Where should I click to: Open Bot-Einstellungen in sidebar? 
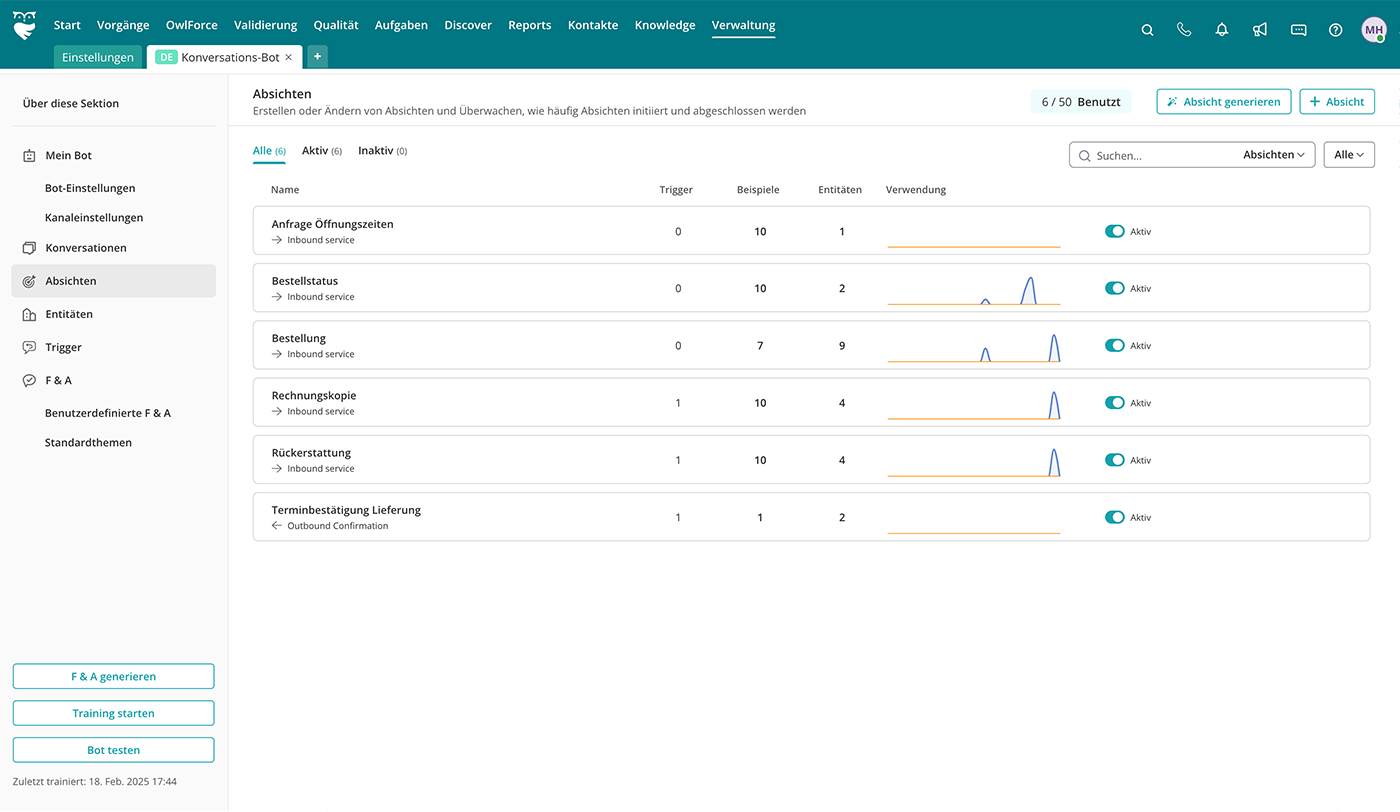90,188
